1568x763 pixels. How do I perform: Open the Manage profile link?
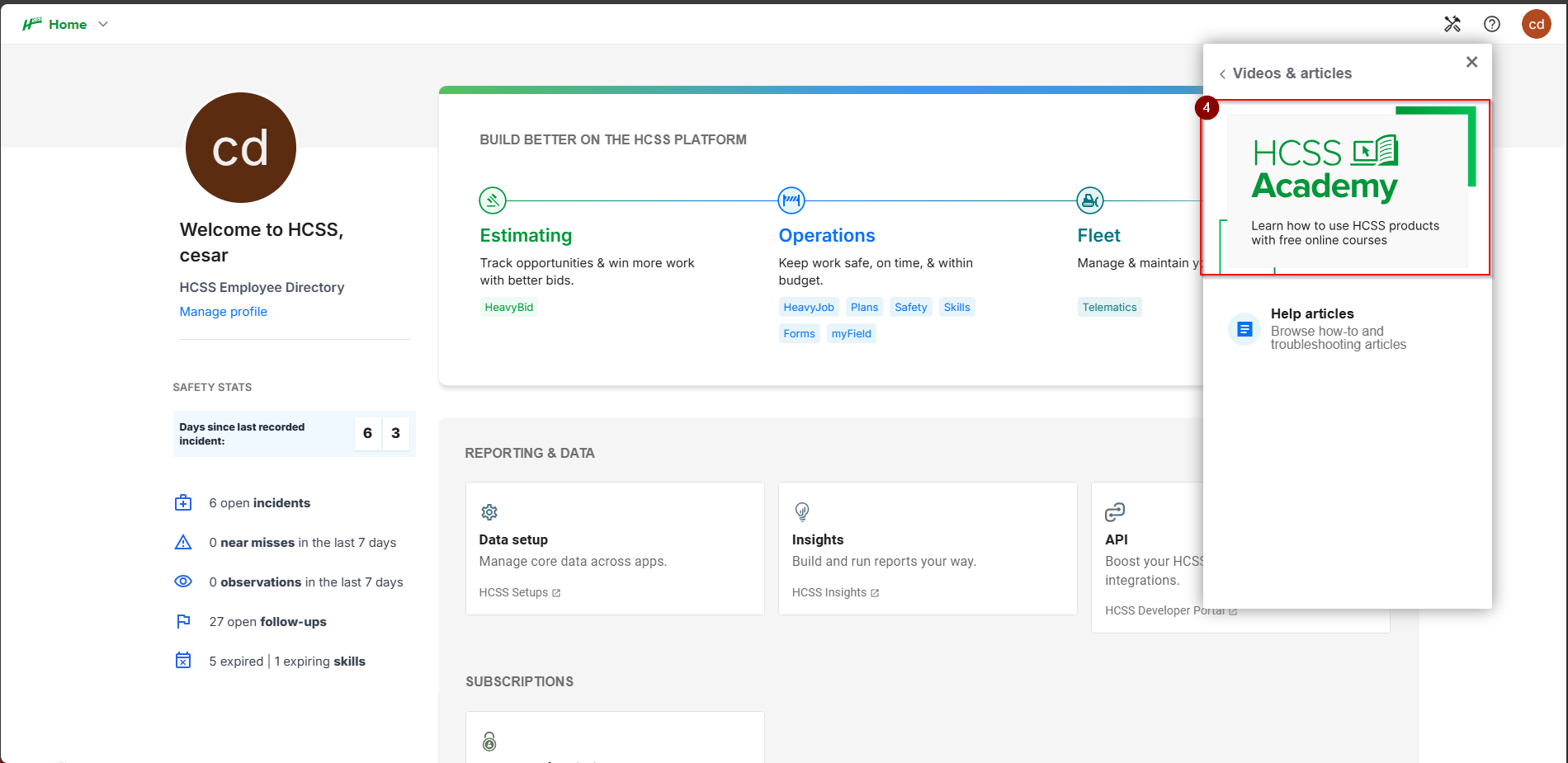(223, 312)
